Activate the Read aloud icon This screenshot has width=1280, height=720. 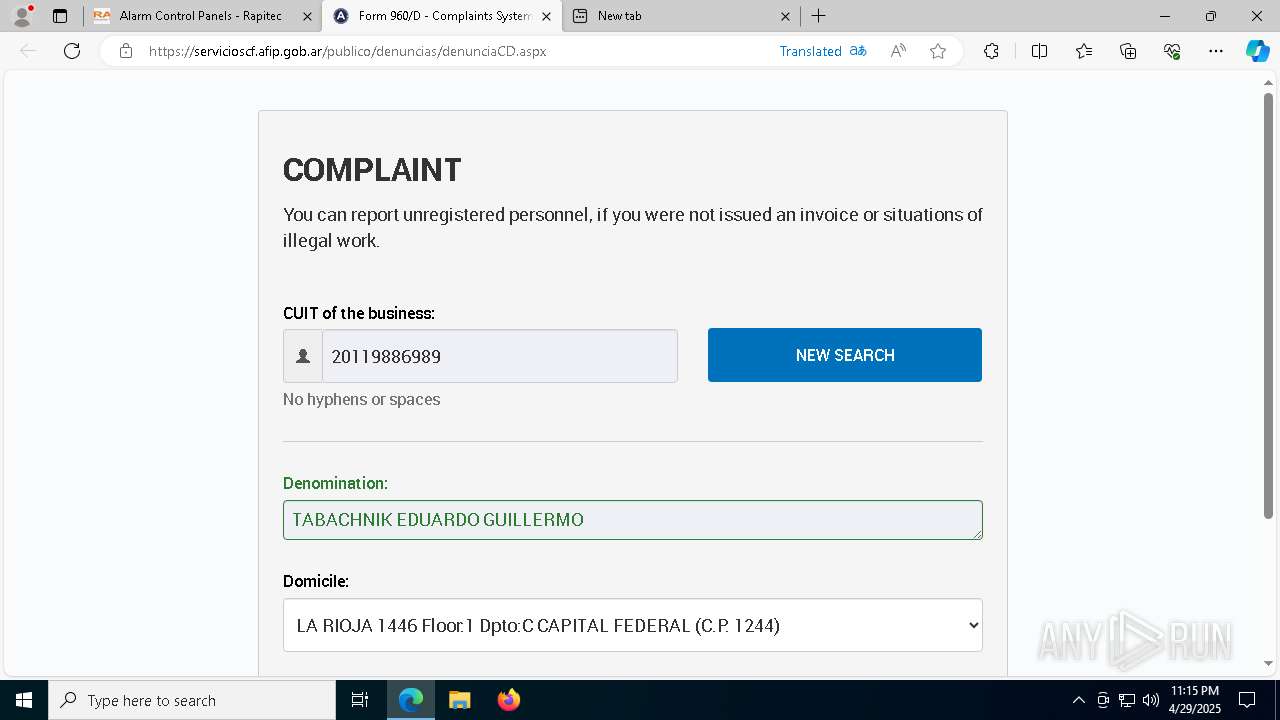[x=898, y=51]
